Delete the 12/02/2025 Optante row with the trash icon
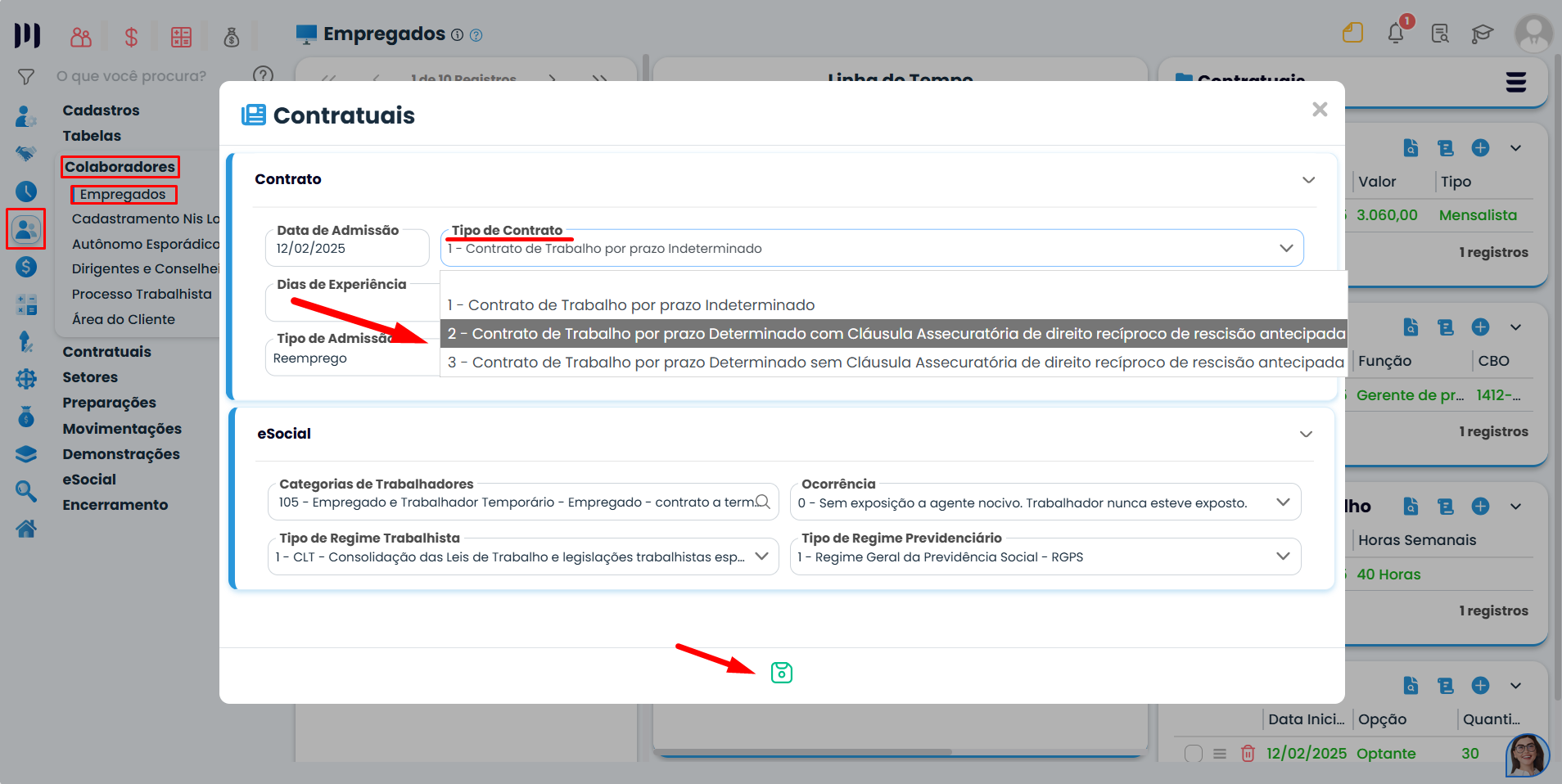 point(1248,754)
